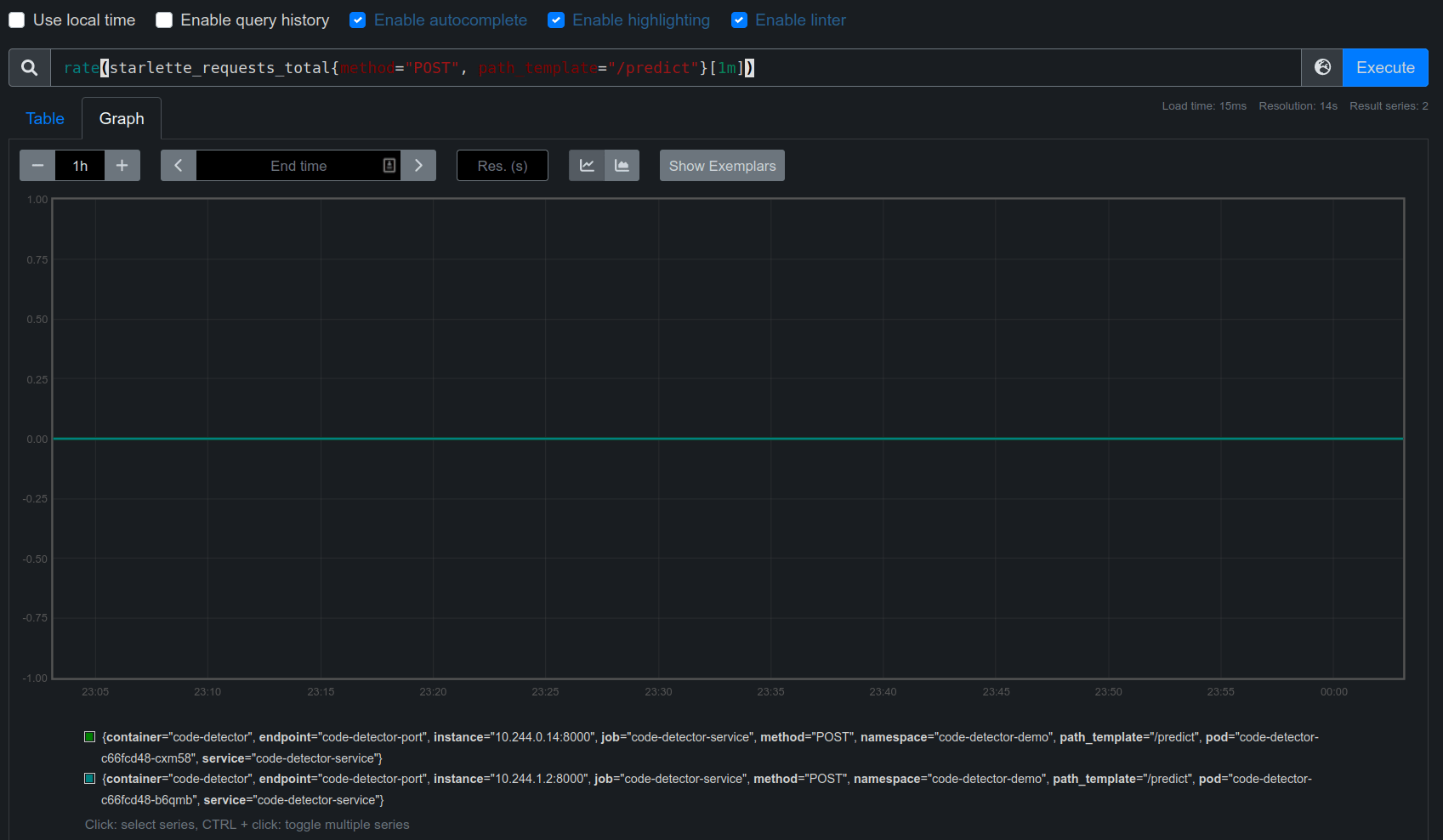
Task: Click the search magnifier icon in query bar
Action: [29, 67]
